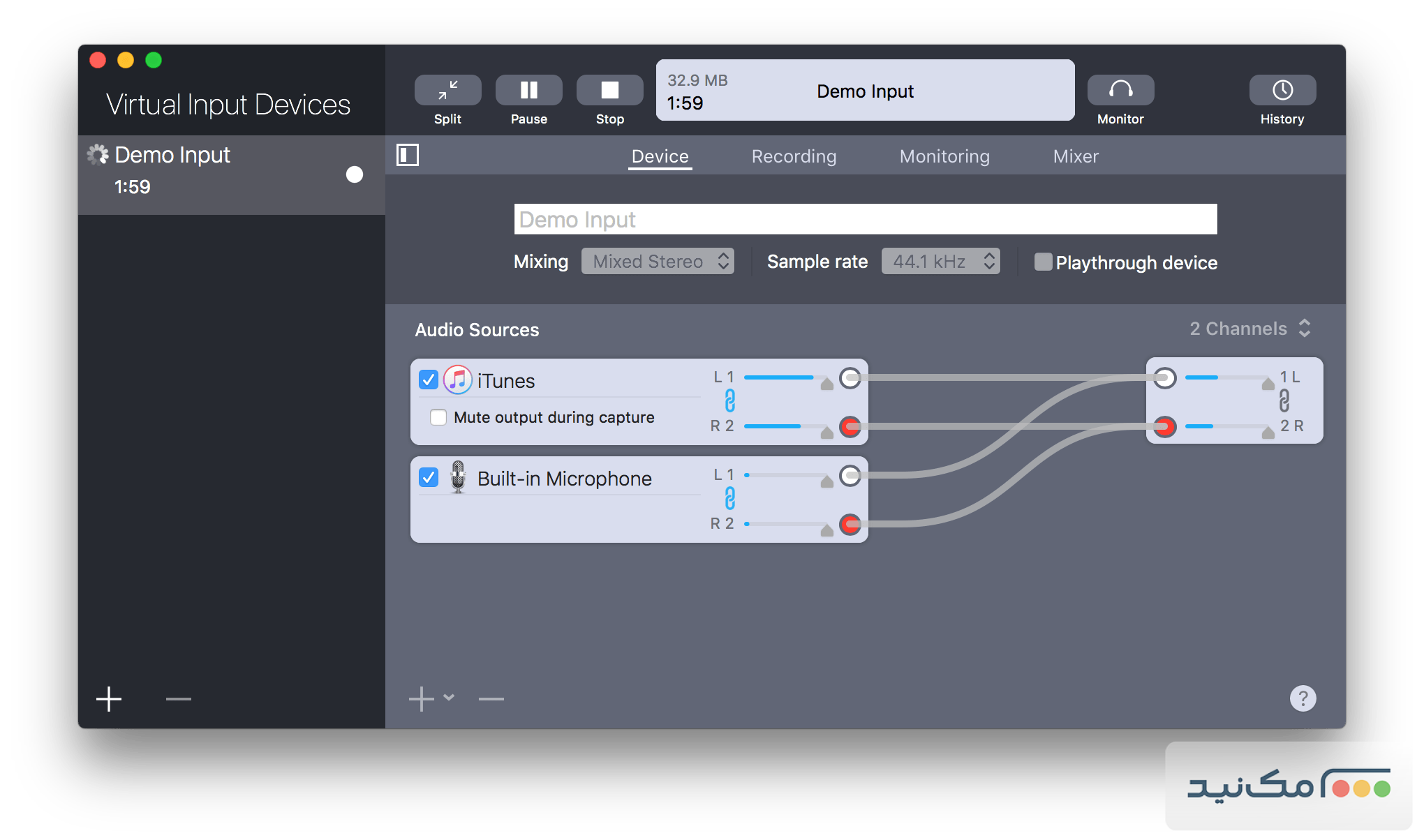Add a new virtual input device

pos(109,698)
